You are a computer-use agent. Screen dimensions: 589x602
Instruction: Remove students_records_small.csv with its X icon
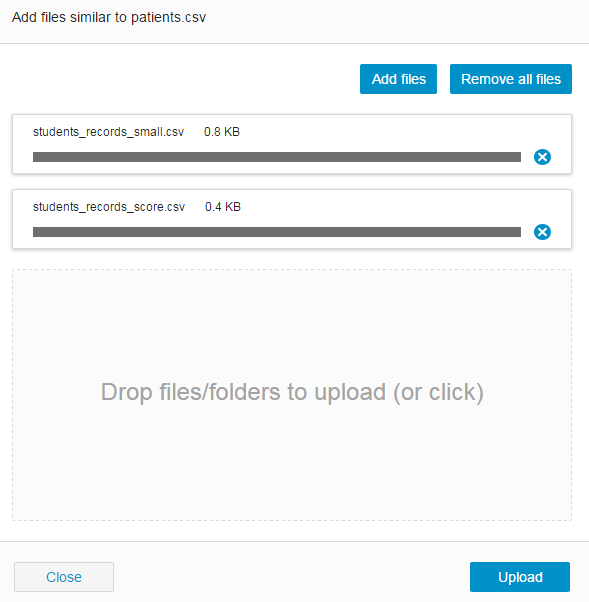[542, 157]
